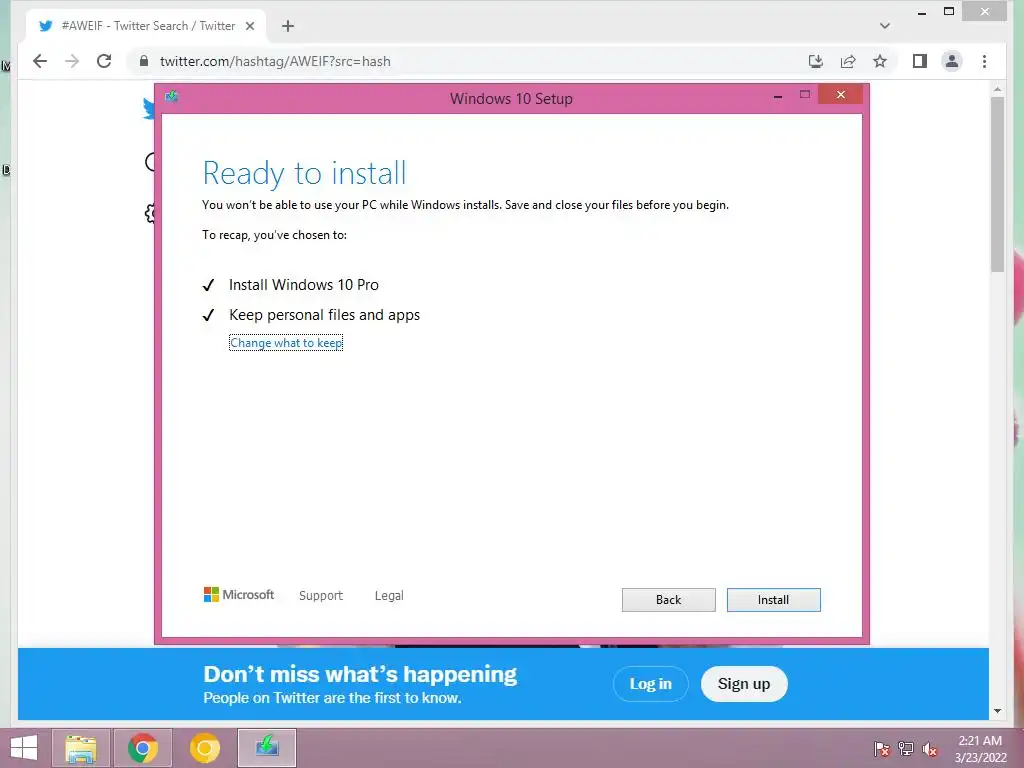Click the padlock site info icon
This screenshot has width=1024, height=768.
(x=144, y=61)
